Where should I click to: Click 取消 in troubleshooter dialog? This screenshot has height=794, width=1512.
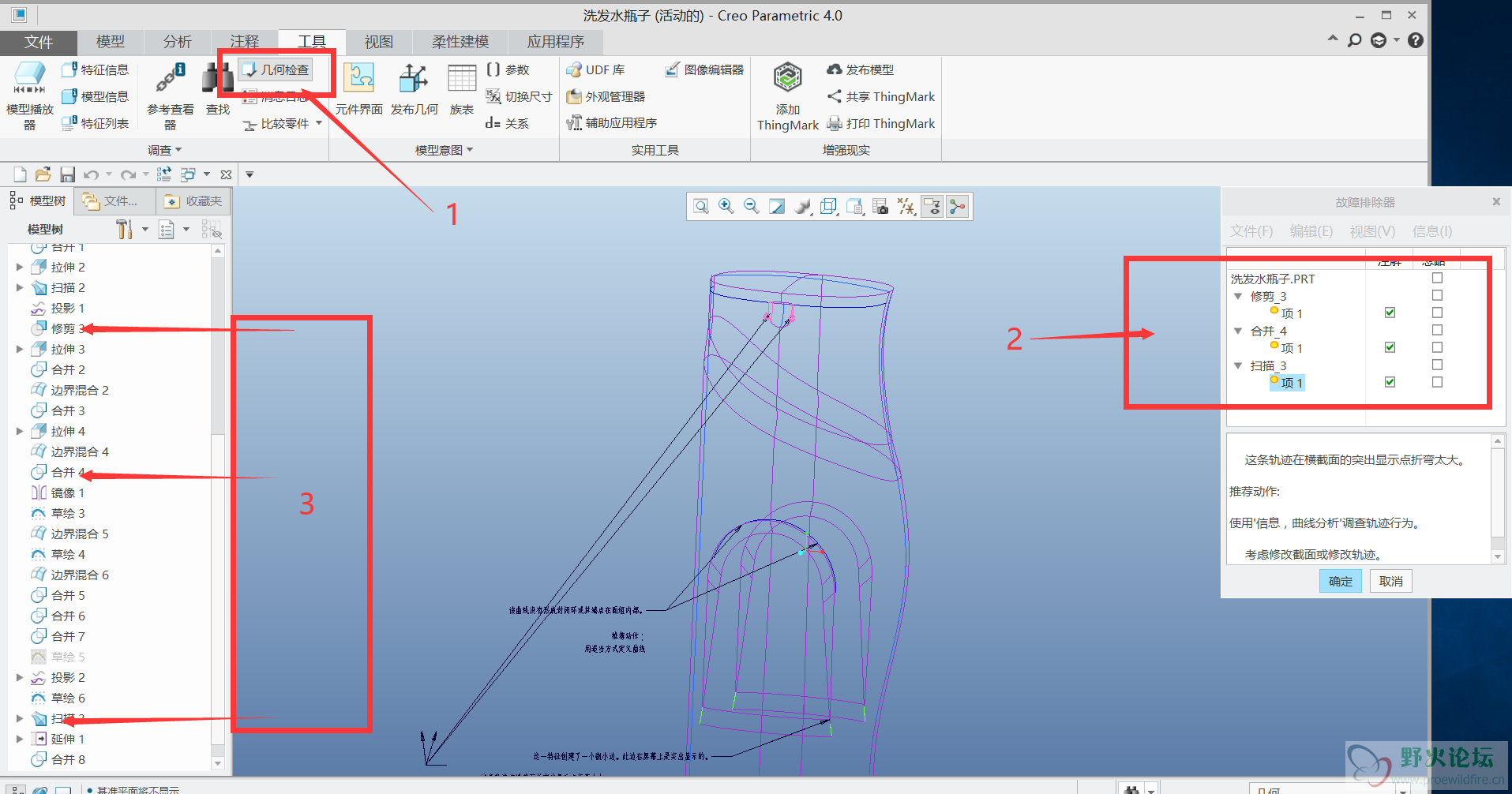[1391, 582]
